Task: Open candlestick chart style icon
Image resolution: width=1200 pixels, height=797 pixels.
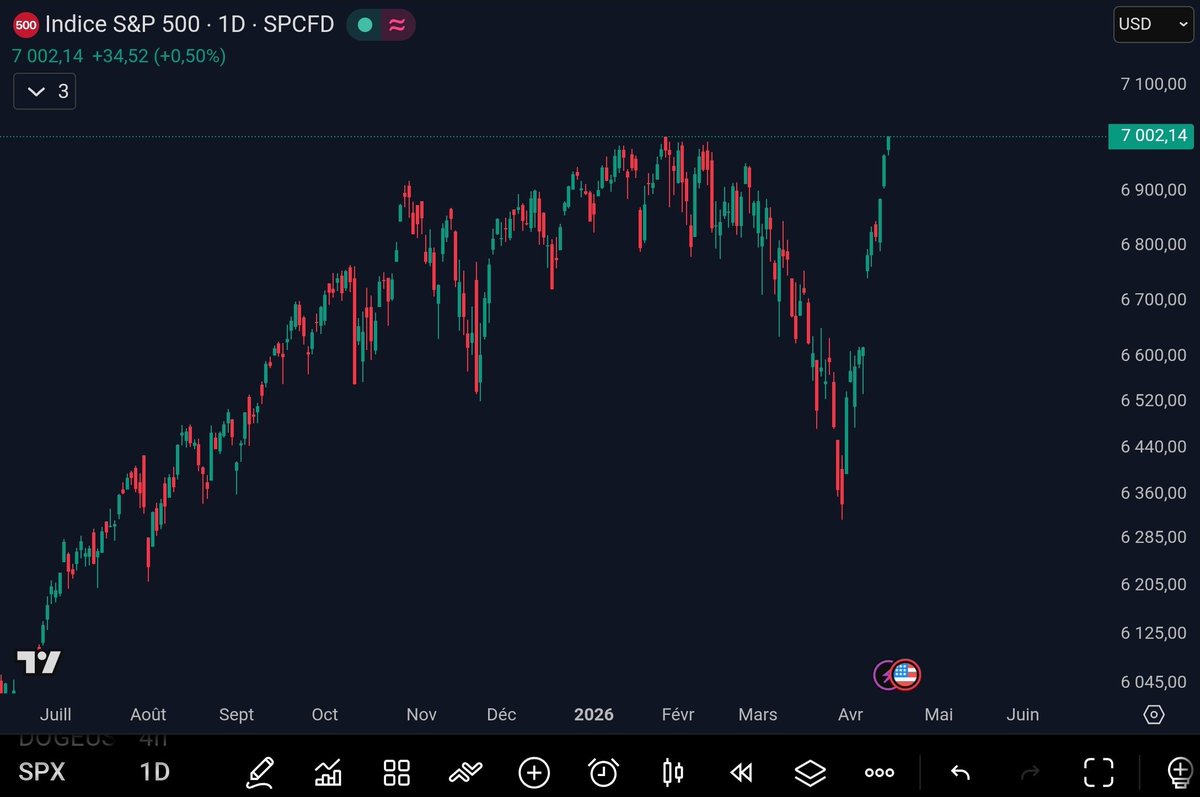Action: coord(673,772)
